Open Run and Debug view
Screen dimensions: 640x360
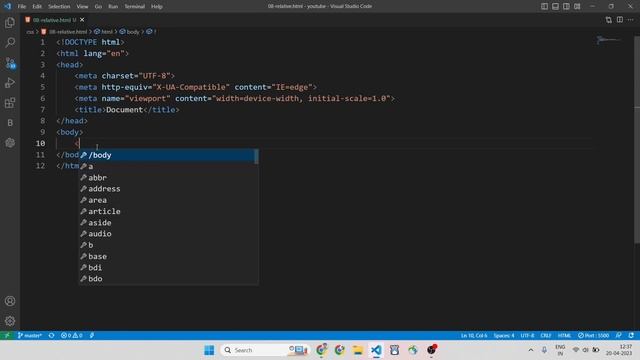10,83
